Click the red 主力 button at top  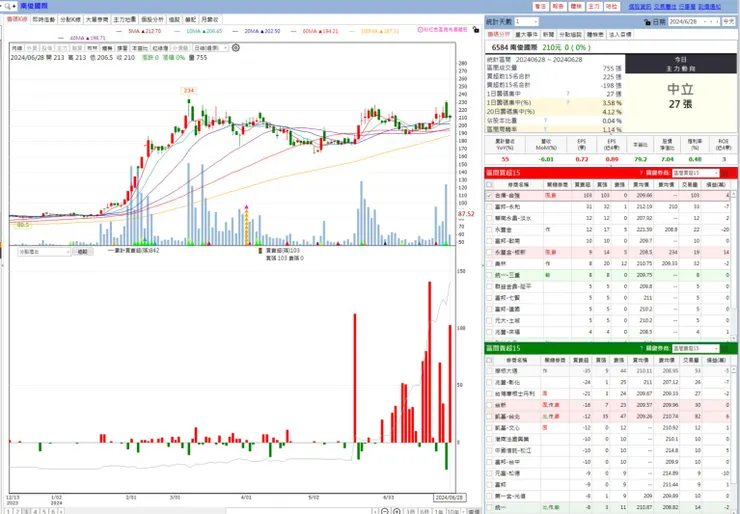[x=593, y=6]
